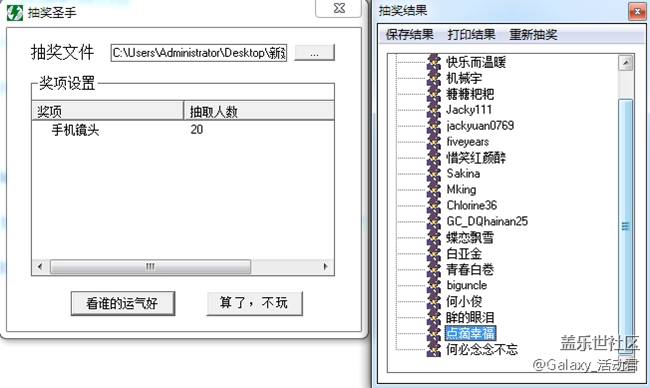Select winner 眸的眼泪 in results
This screenshot has width=650, height=388.
(470, 318)
